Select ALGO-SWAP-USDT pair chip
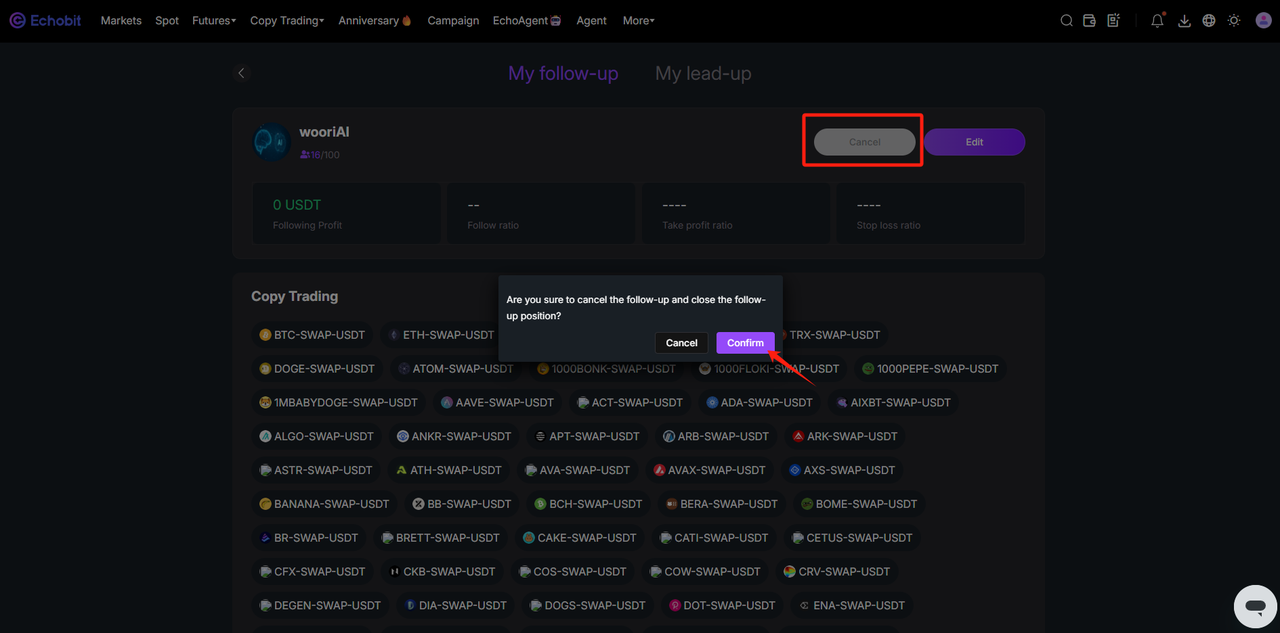The width and height of the screenshot is (1280, 633). click(316, 436)
